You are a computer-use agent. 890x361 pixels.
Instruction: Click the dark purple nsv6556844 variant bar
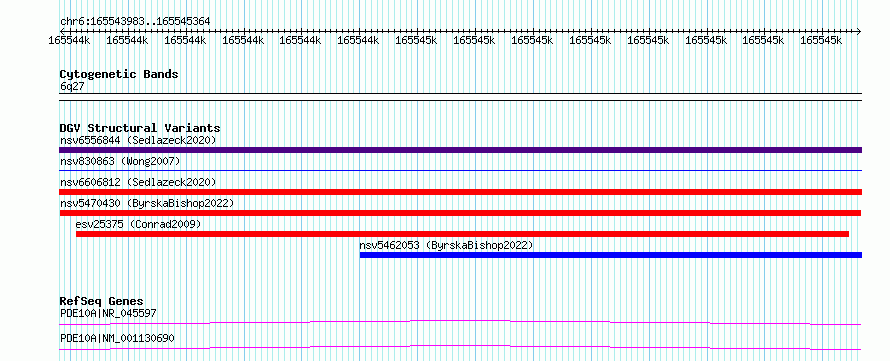[x=460, y=150]
